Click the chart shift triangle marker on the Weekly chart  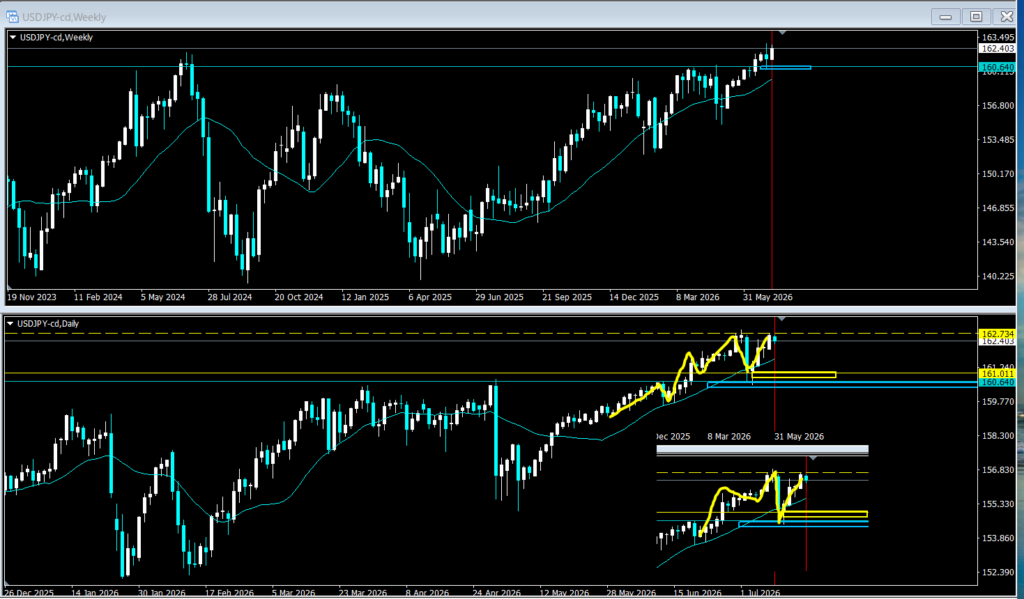coord(782,32)
